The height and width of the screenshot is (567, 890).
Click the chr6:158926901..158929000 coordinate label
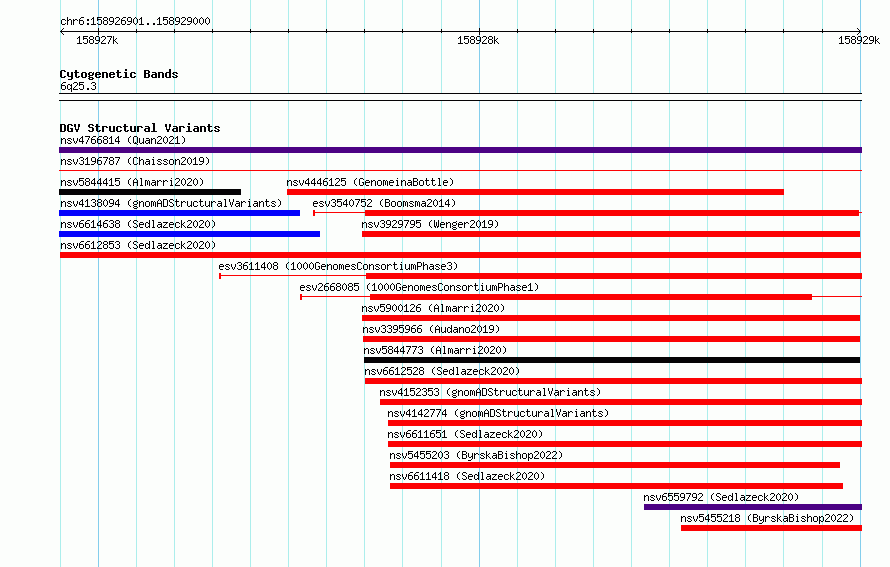(x=135, y=21)
